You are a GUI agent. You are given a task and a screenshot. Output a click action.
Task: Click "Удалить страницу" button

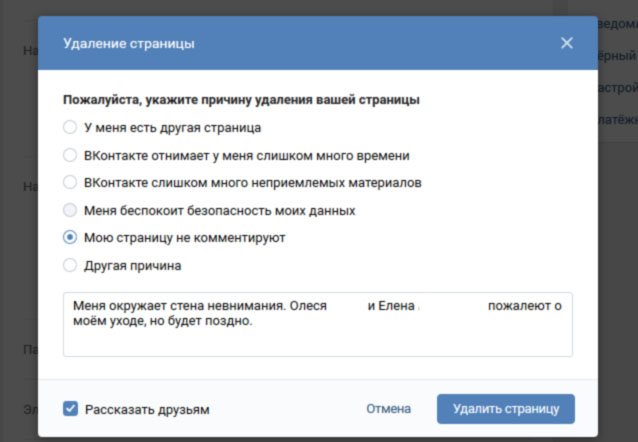click(x=506, y=409)
